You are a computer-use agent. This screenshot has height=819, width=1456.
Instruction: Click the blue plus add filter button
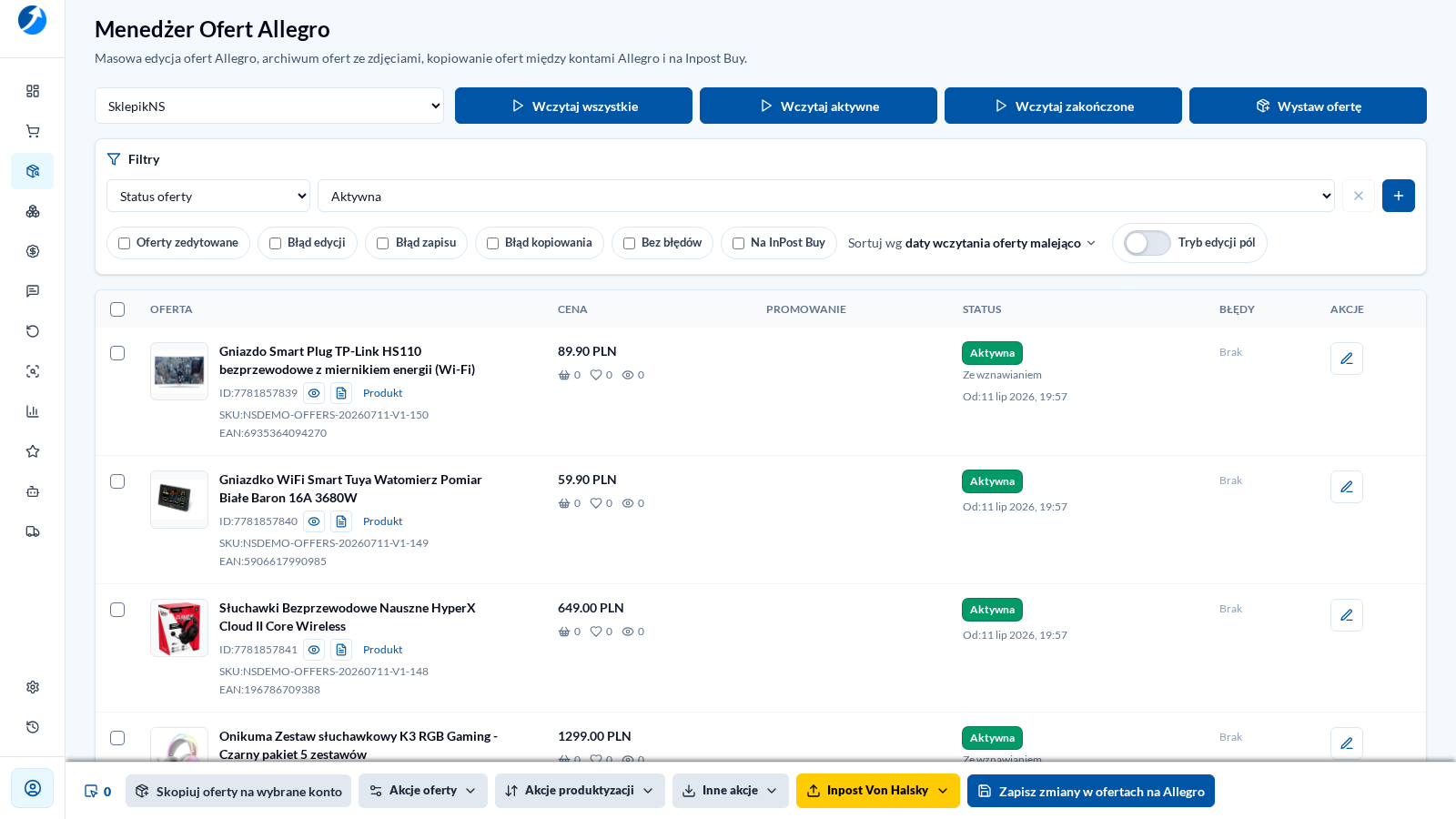tap(1399, 196)
